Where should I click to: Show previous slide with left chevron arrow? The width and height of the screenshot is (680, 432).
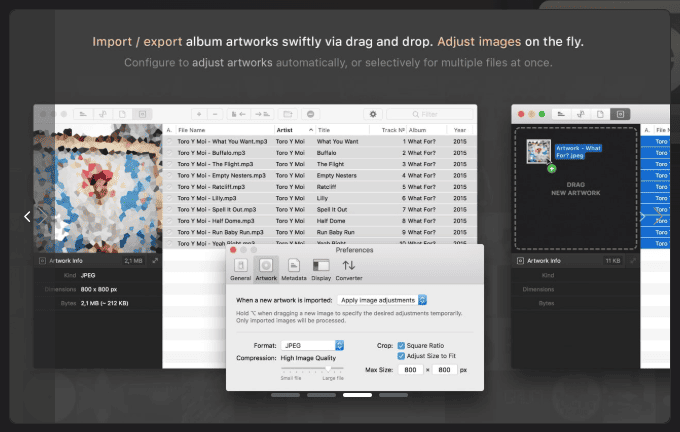(27, 216)
